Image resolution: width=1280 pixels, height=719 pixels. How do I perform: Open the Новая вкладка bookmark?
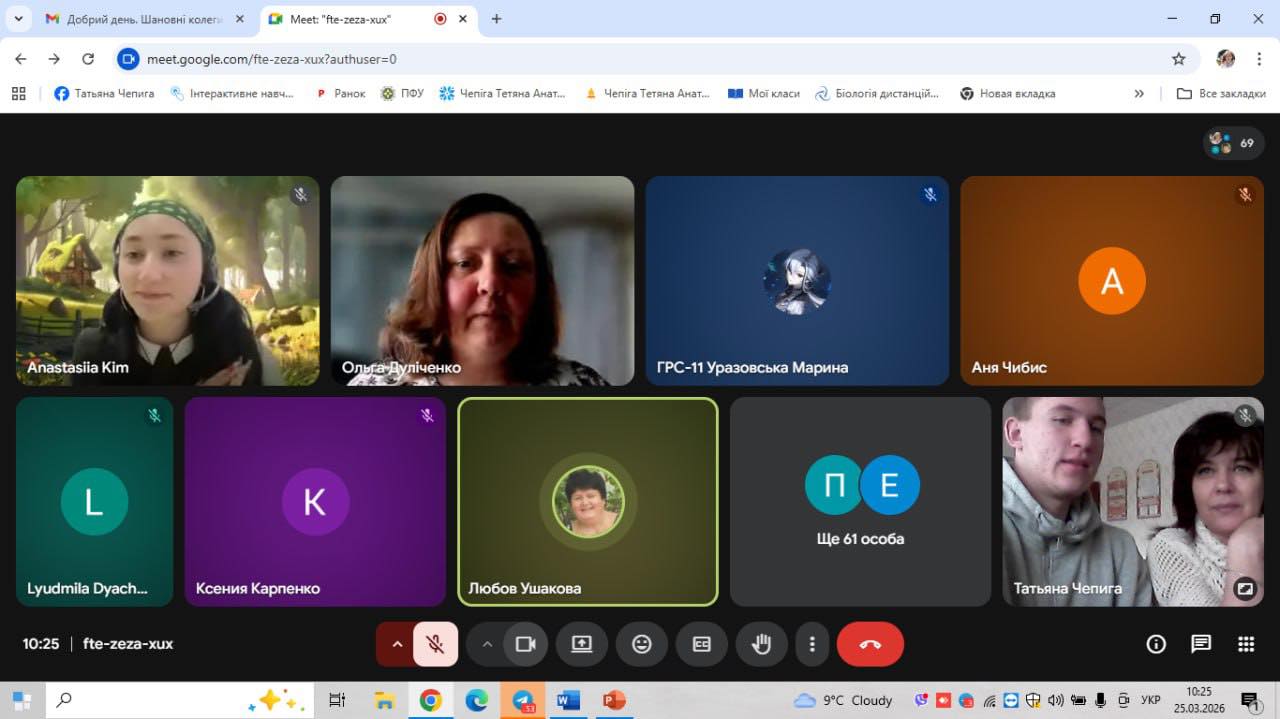(1008, 93)
